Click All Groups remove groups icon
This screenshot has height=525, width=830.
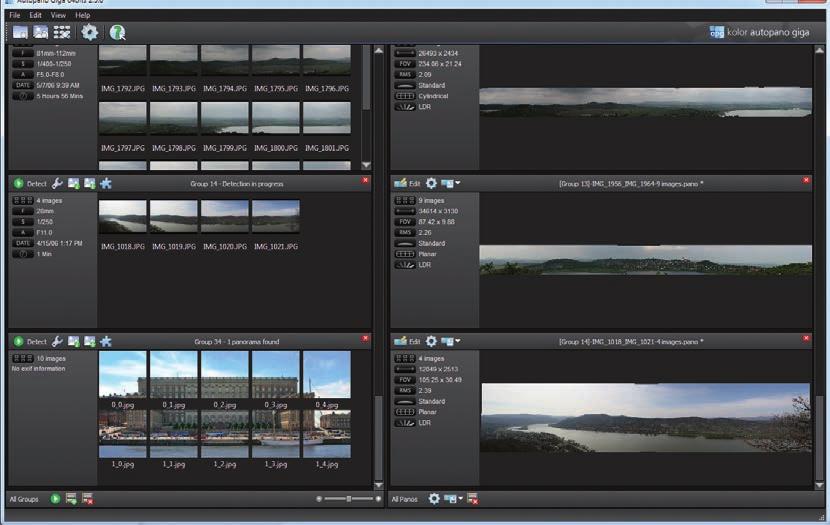(87, 499)
